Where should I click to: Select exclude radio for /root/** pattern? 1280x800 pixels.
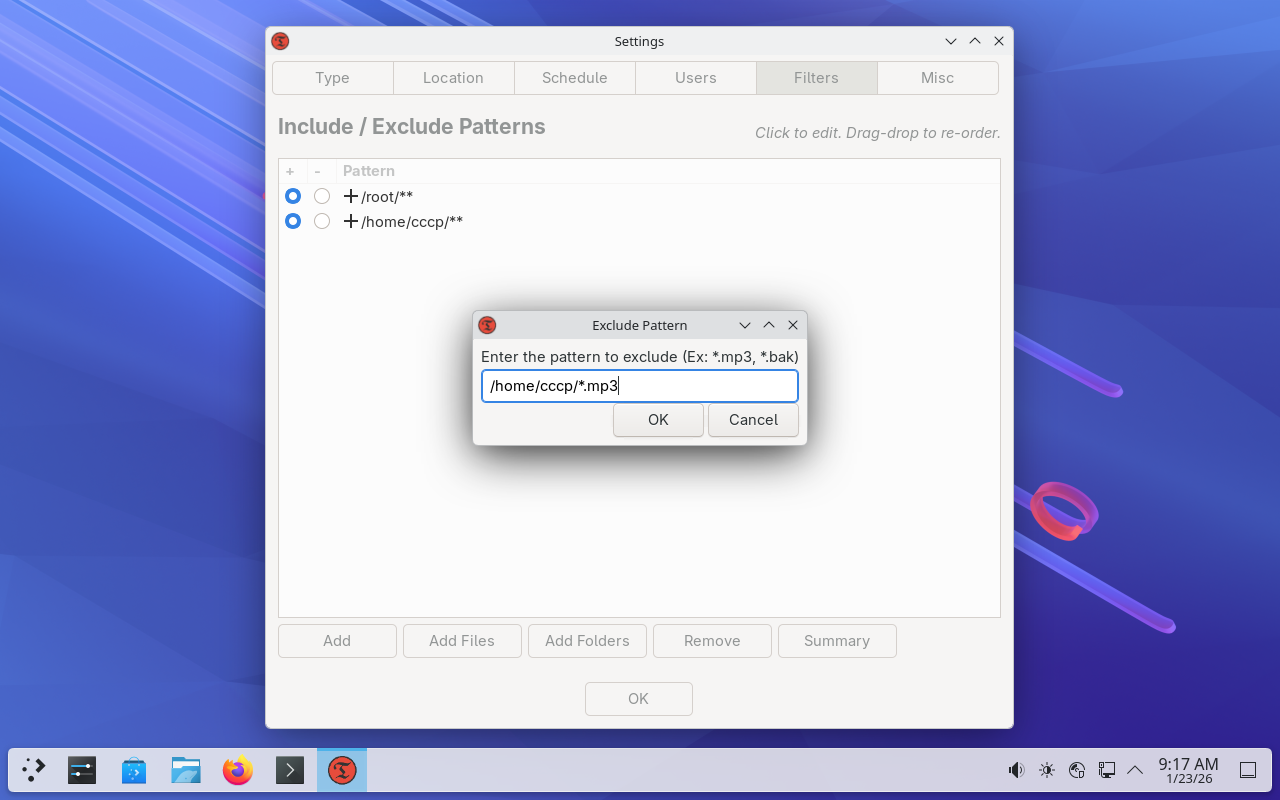point(322,196)
